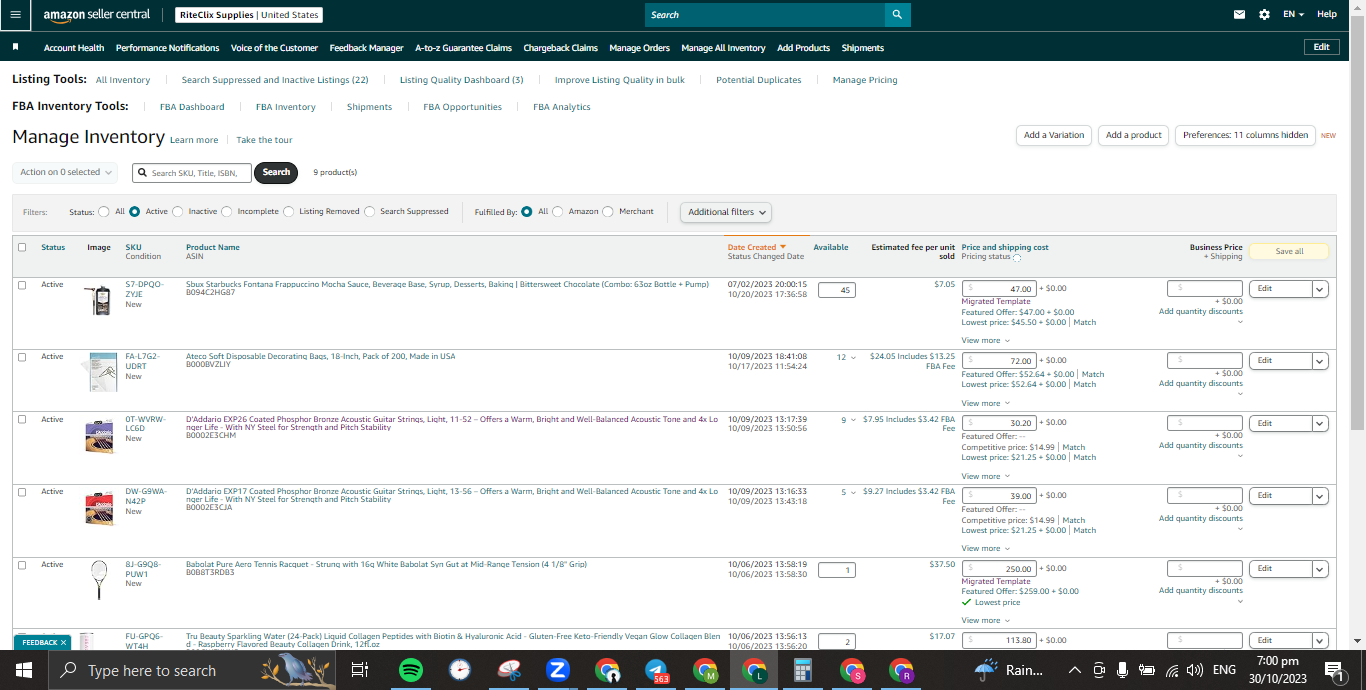Open the Calculator app from taskbar

tap(802, 670)
